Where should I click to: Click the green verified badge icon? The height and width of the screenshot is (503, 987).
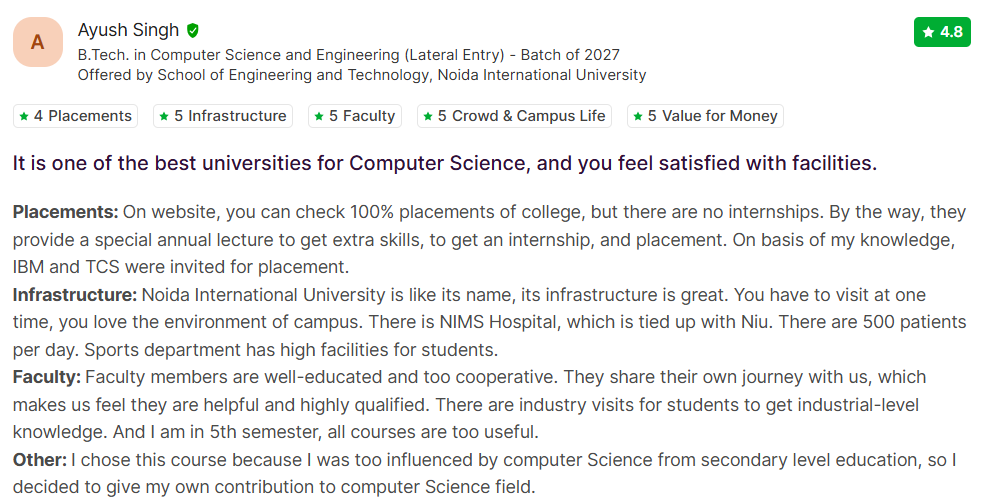point(193,30)
